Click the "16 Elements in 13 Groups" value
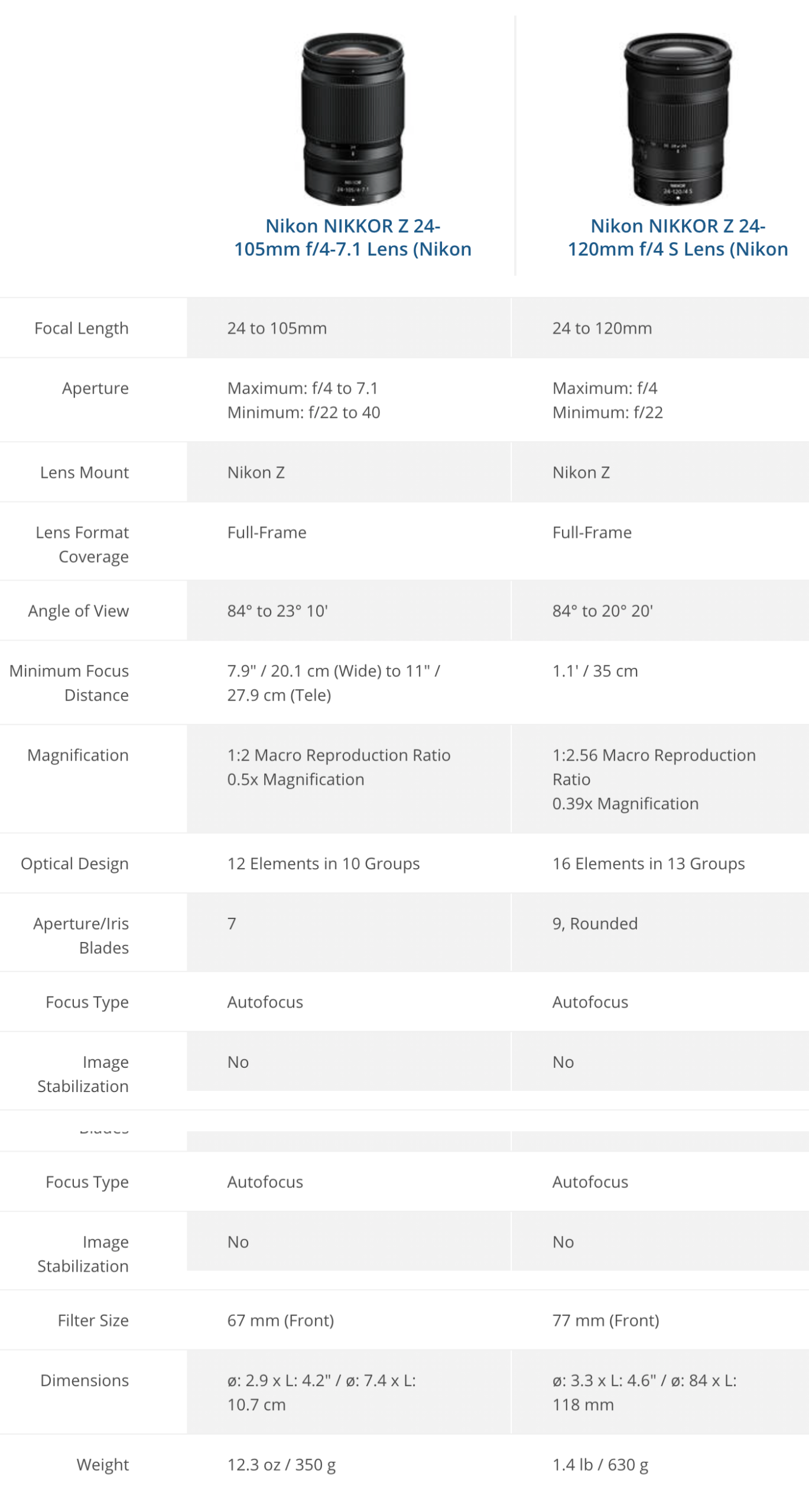Image resolution: width=809 pixels, height=1512 pixels. 648,863
